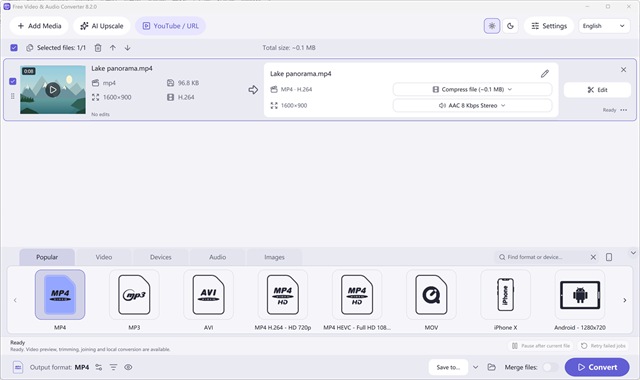Select the MP4 format icon

pos(60,295)
